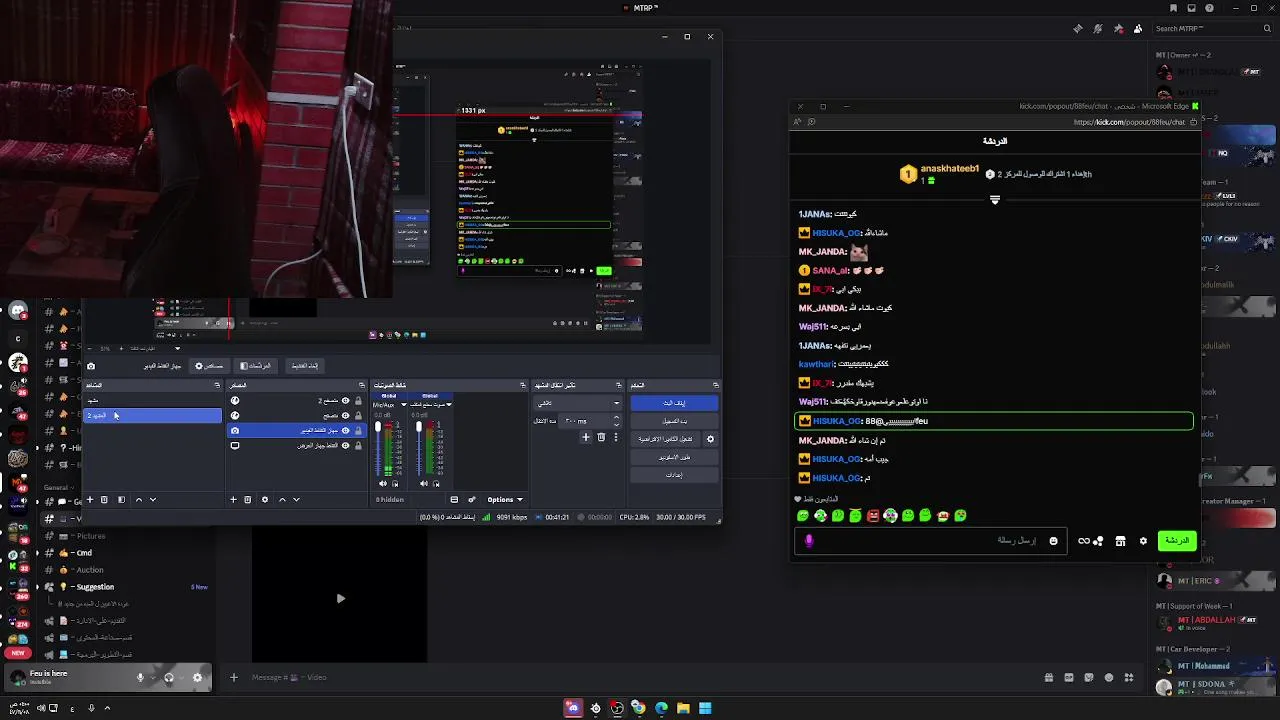Undock the Scenes panel pop-out icon
1280x720 pixels.
217,385
